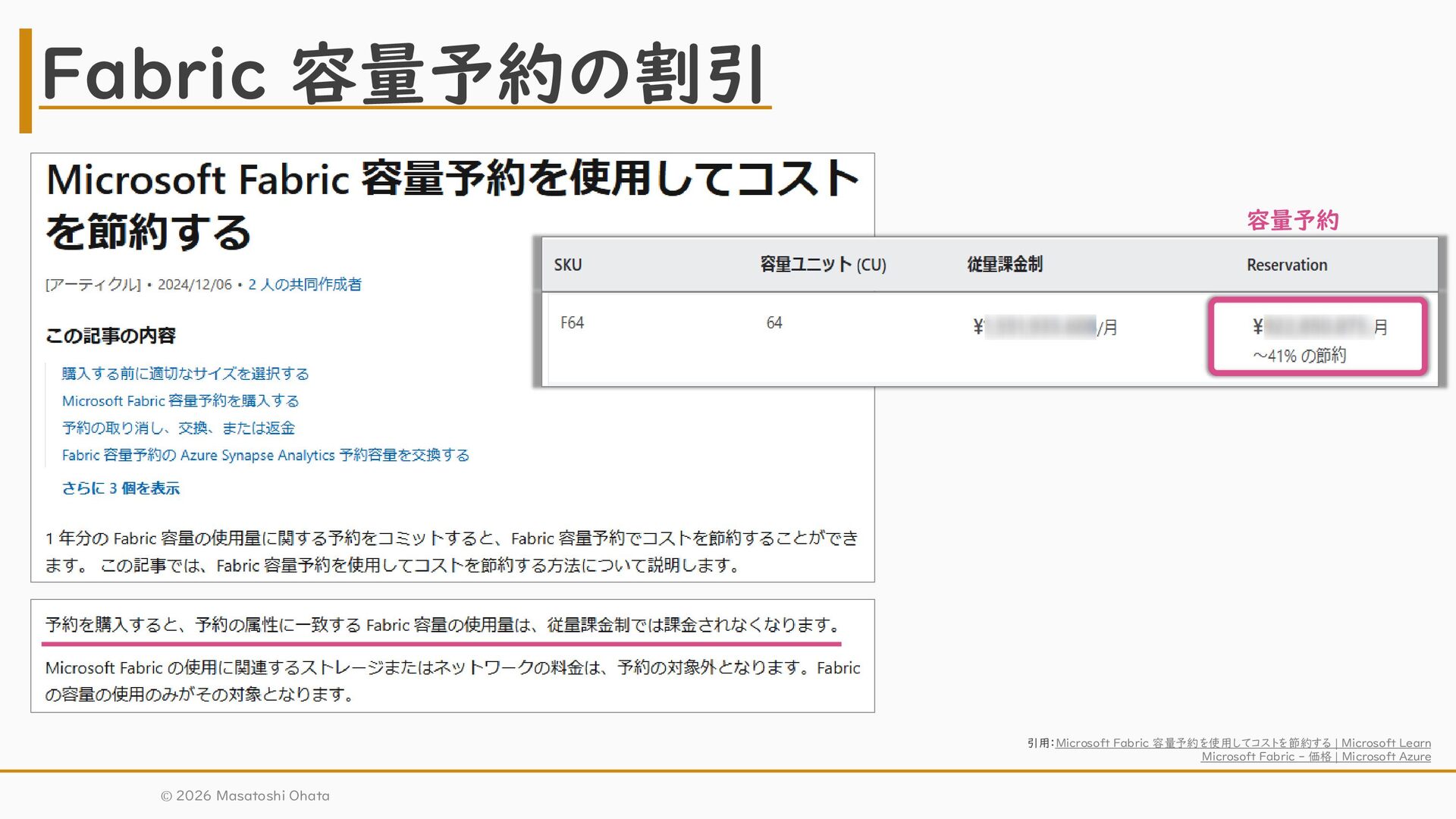Click the 従量課金制 column header

[1004, 265]
